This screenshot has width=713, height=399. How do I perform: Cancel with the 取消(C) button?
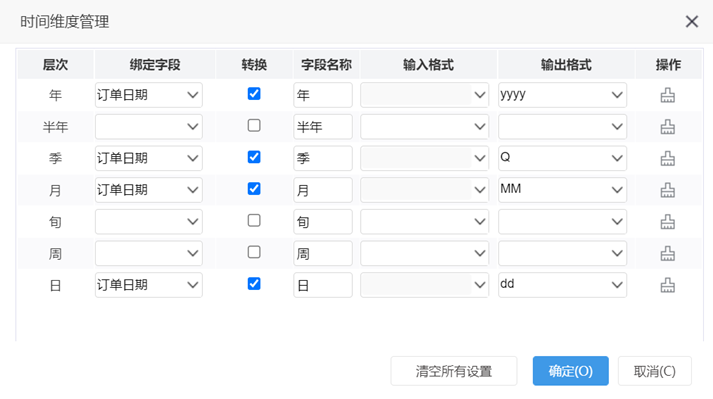point(655,371)
